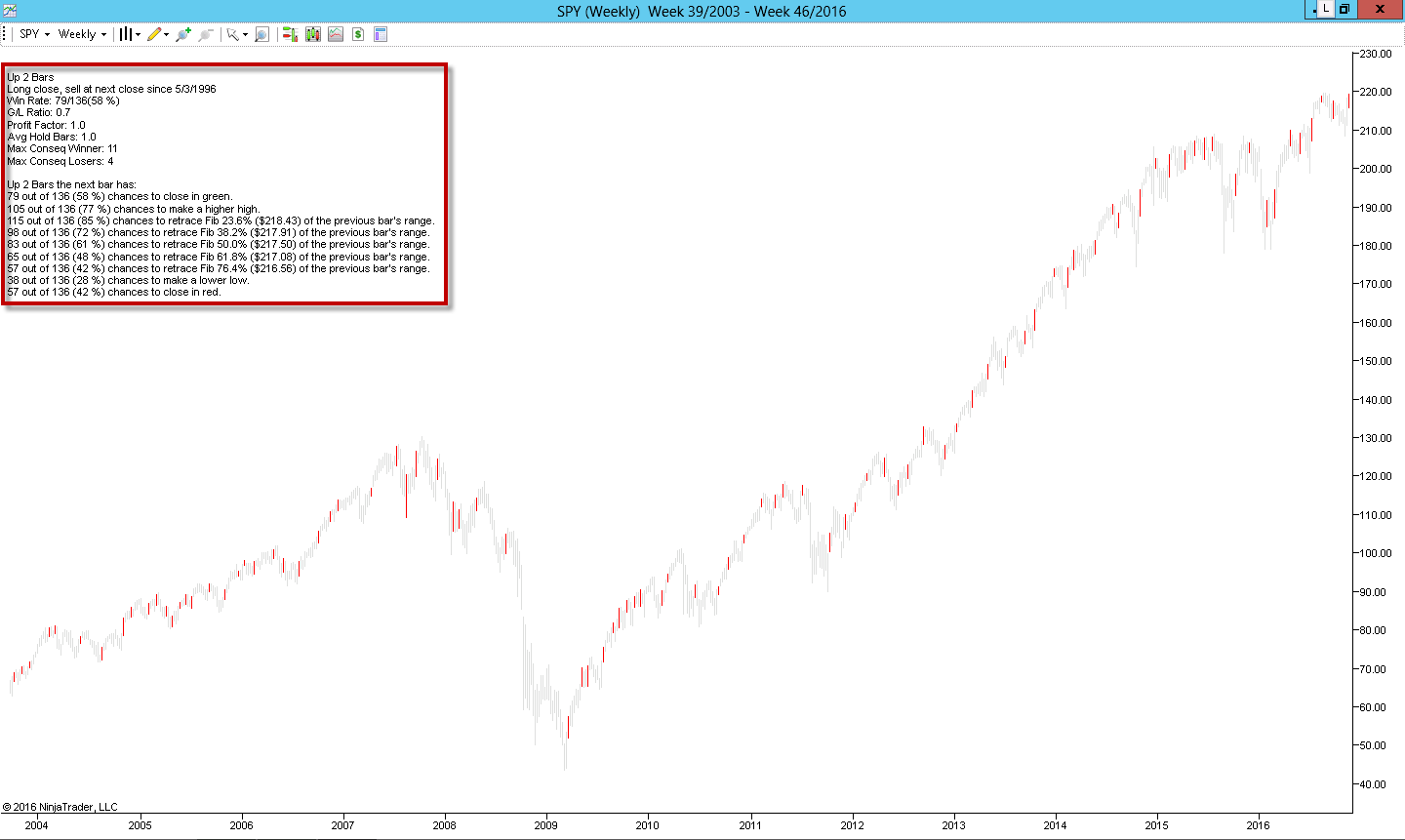The image size is (1405, 840).
Task: Expand the drawing tools dropdown arrow
Action: [x=166, y=34]
